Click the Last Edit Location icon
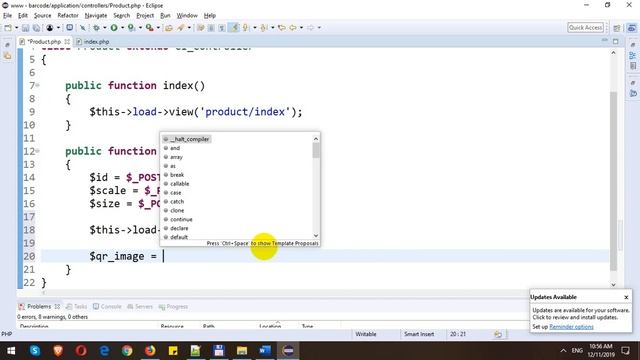 [x=282, y=28]
